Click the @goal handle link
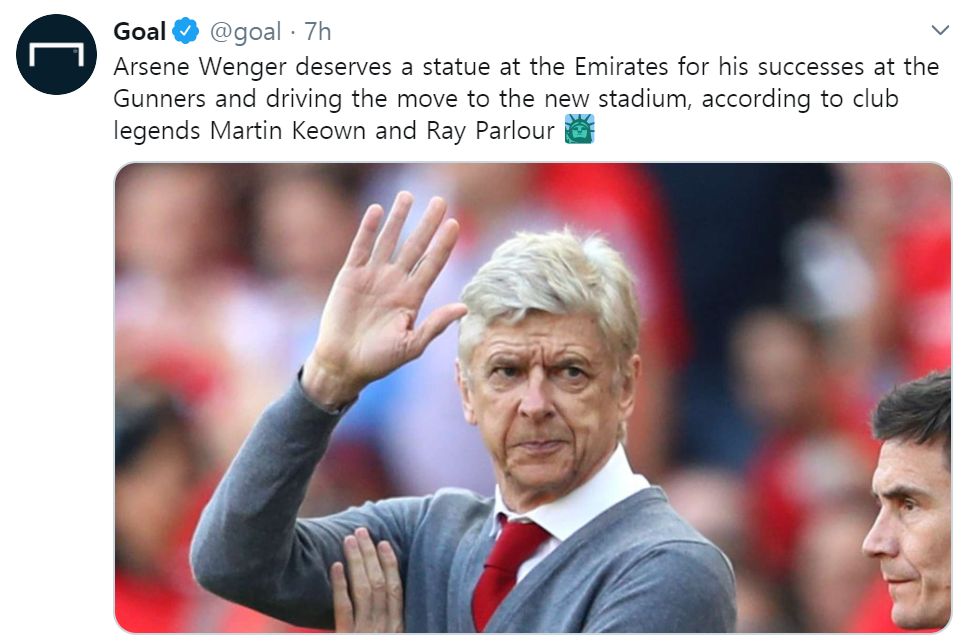 point(244,32)
